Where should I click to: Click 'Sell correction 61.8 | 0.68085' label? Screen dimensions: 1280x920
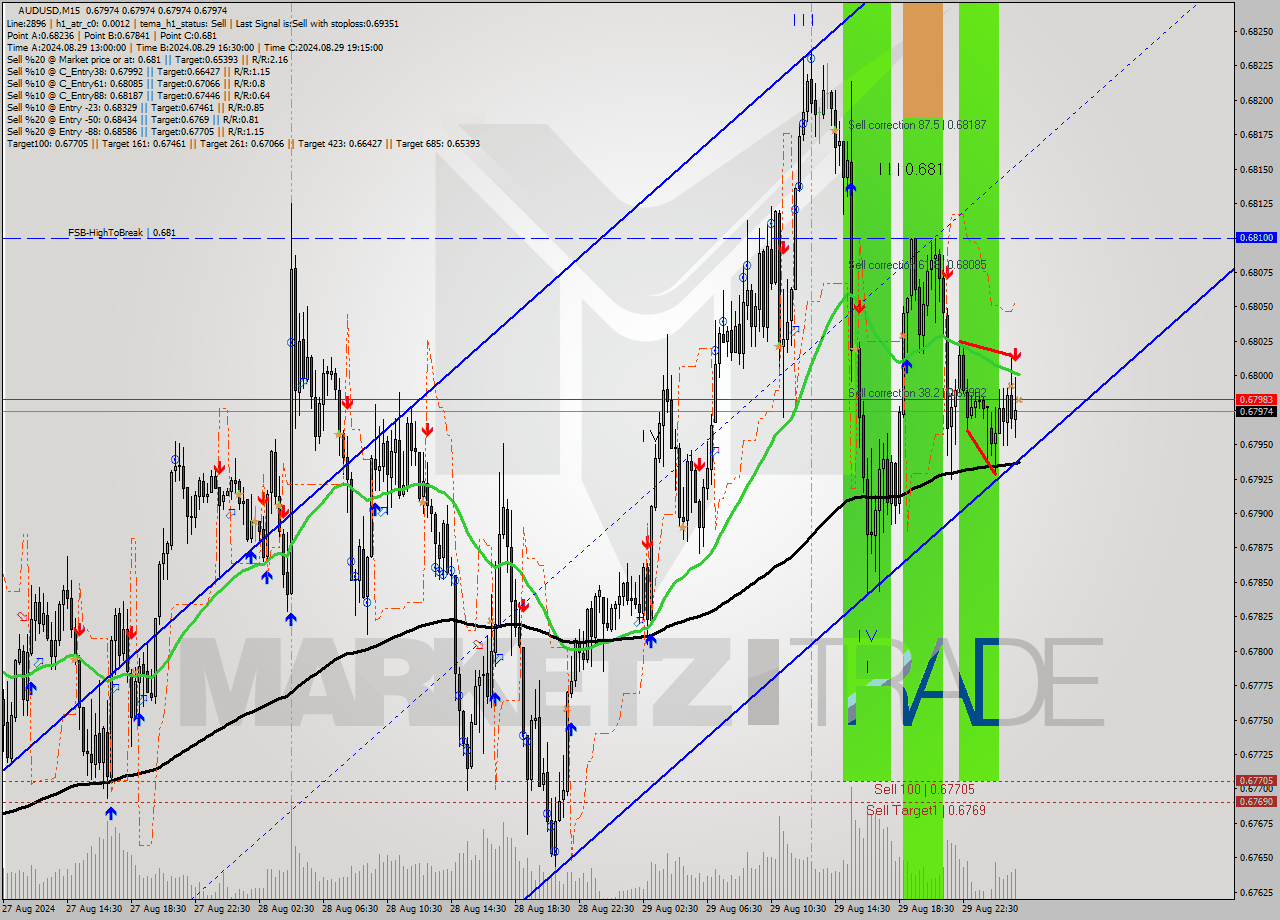917,265
